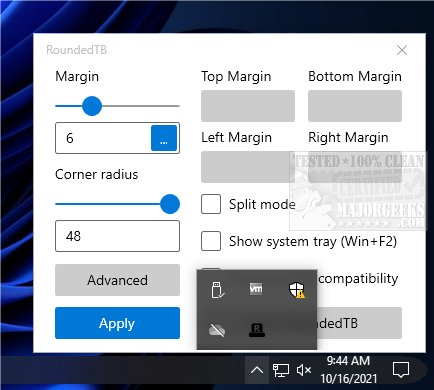This screenshot has width=434, height=390.
Task: Click the network icon in the taskbar
Action: [x=281, y=370]
